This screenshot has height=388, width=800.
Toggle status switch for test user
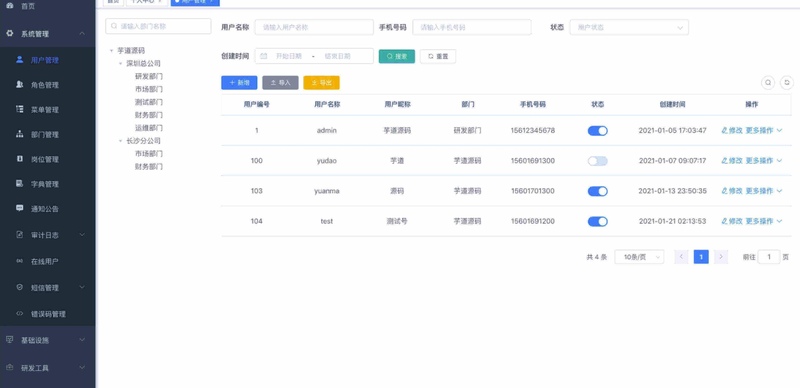pyautogui.click(x=597, y=221)
